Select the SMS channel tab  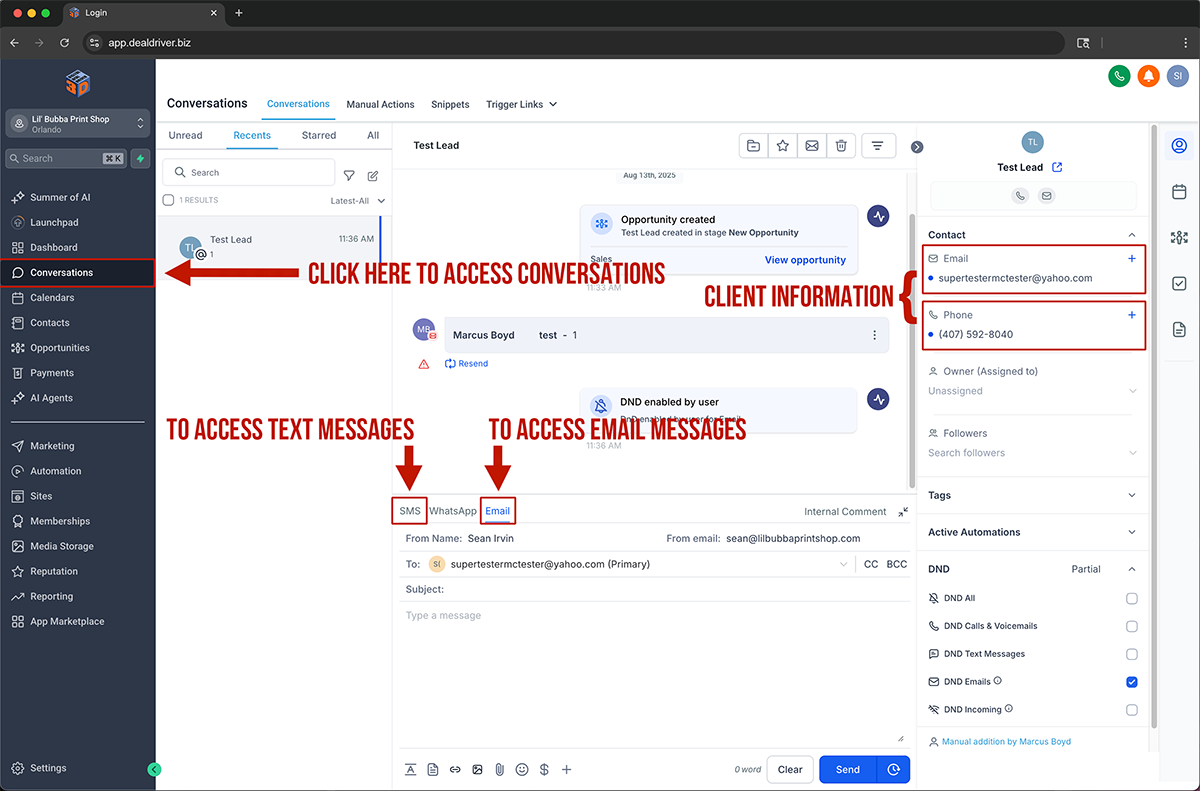point(410,511)
